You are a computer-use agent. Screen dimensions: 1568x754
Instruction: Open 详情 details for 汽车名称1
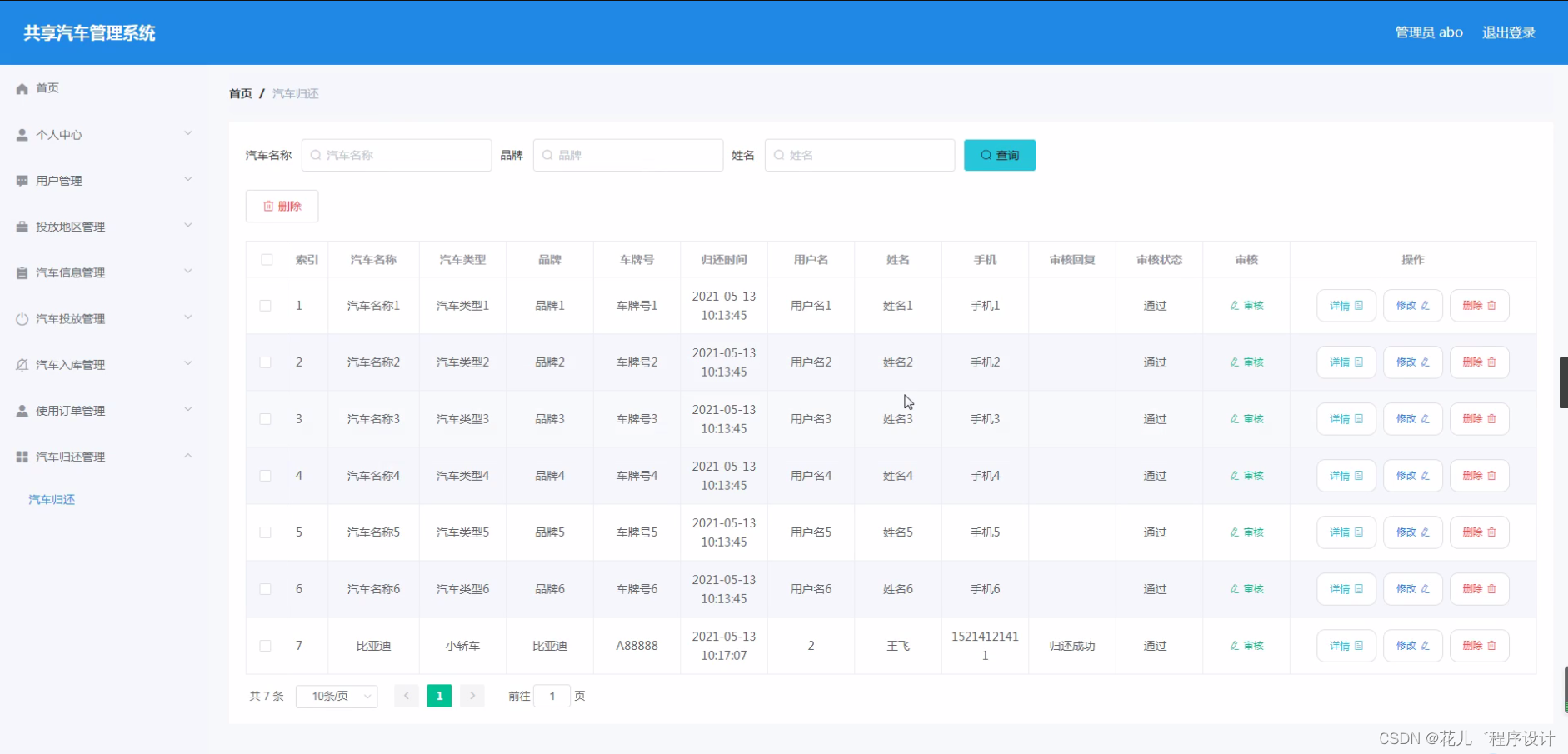tap(1346, 306)
